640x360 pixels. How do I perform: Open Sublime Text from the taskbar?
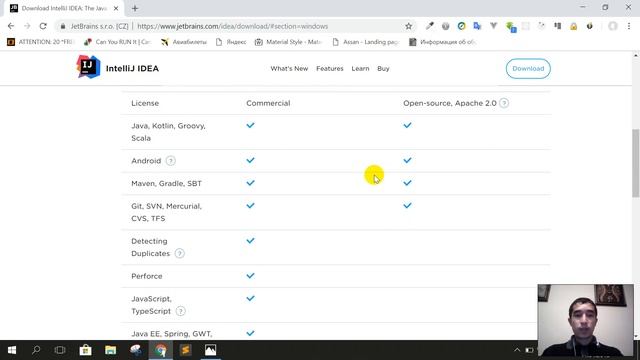click(185, 350)
